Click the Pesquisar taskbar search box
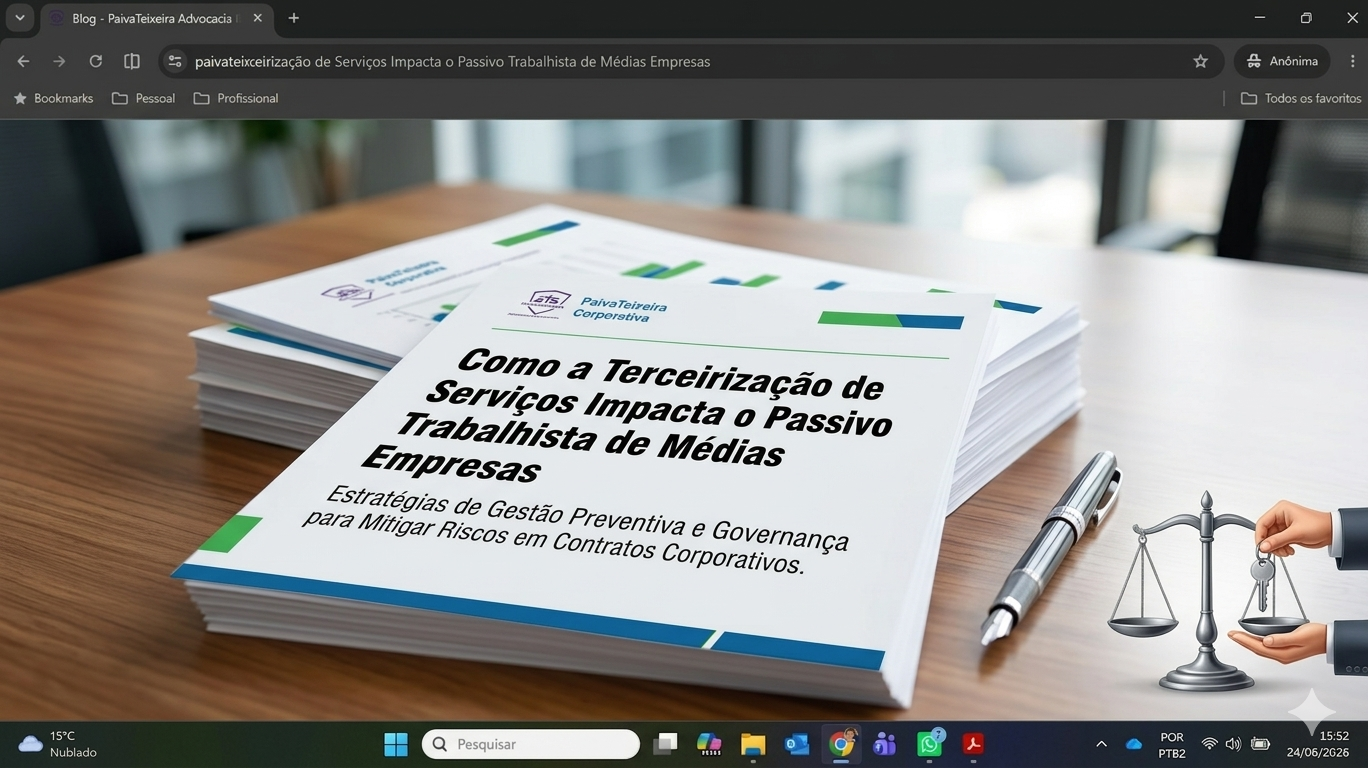The width and height of the screenshot is (1368, 768). click(531, 744)
